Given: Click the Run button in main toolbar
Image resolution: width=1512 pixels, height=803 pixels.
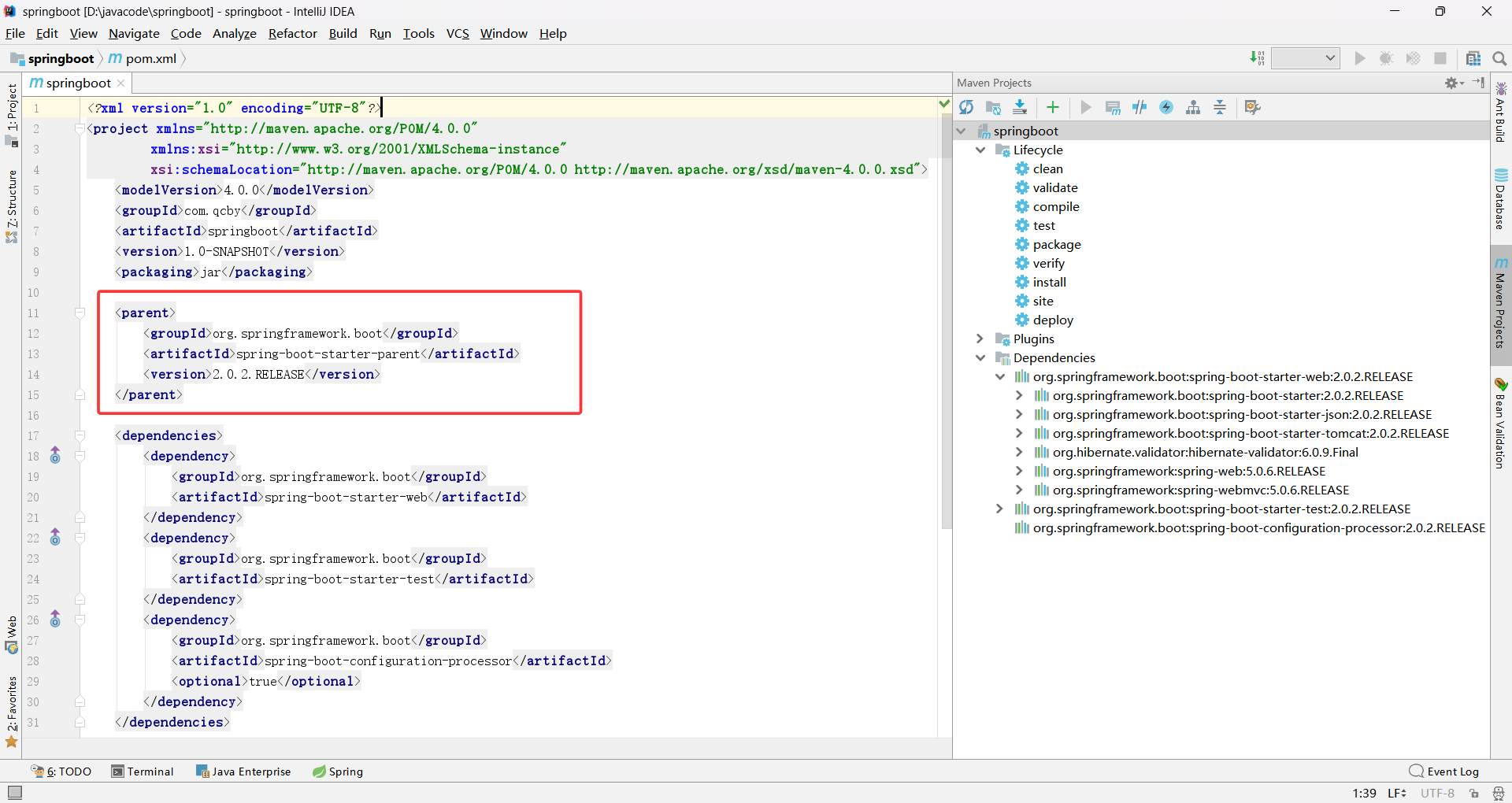Looking at the screenshot, I should (1360, 58).
